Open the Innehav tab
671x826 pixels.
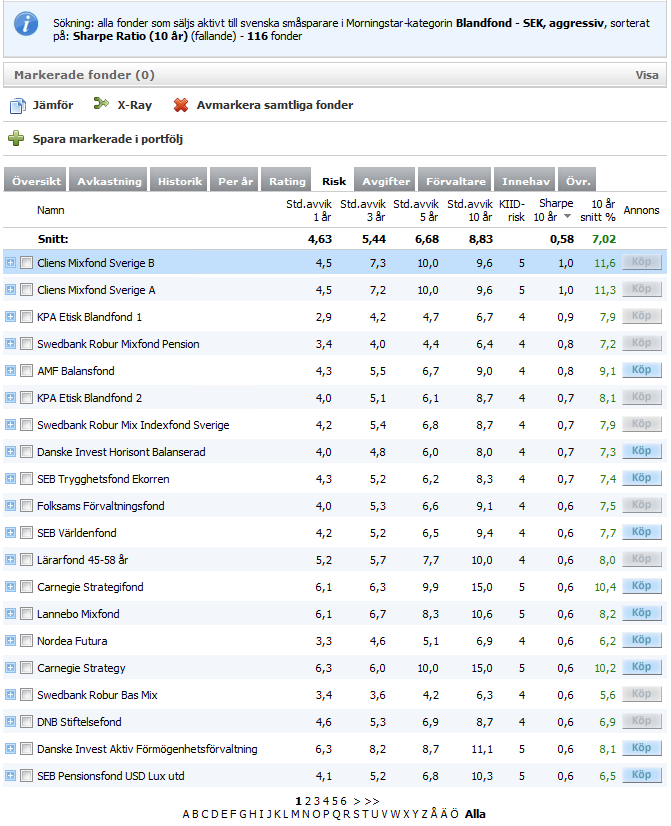(x=525, y=181)
